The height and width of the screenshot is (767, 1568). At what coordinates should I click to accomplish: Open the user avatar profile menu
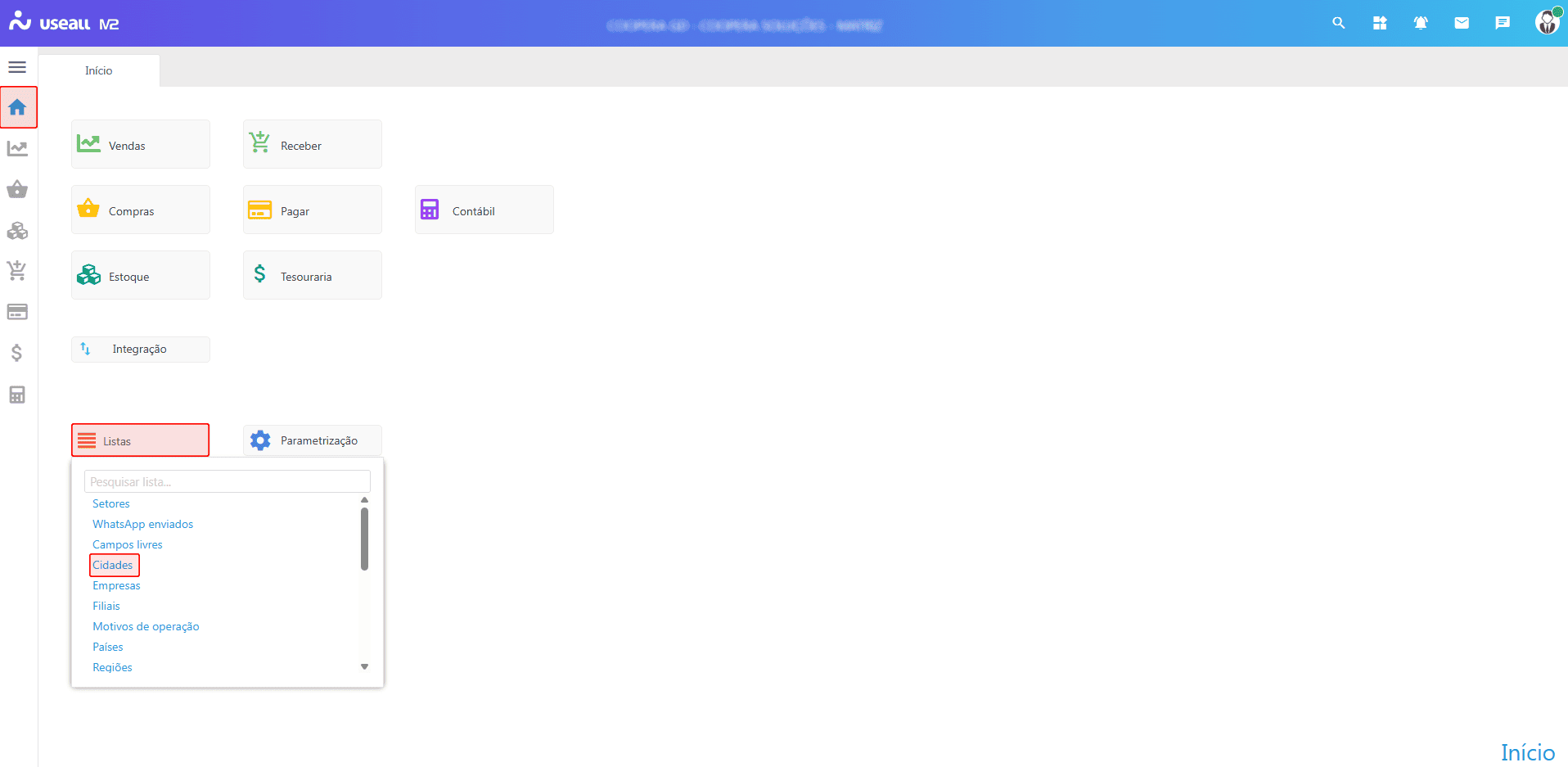[x=1546, y=22]
